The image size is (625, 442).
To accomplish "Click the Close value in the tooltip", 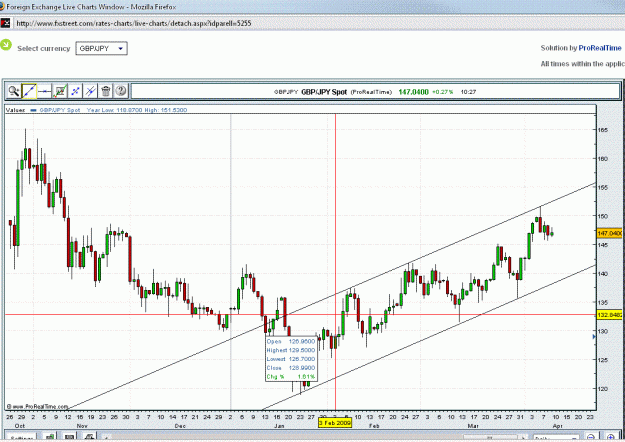I will point(302,368).
